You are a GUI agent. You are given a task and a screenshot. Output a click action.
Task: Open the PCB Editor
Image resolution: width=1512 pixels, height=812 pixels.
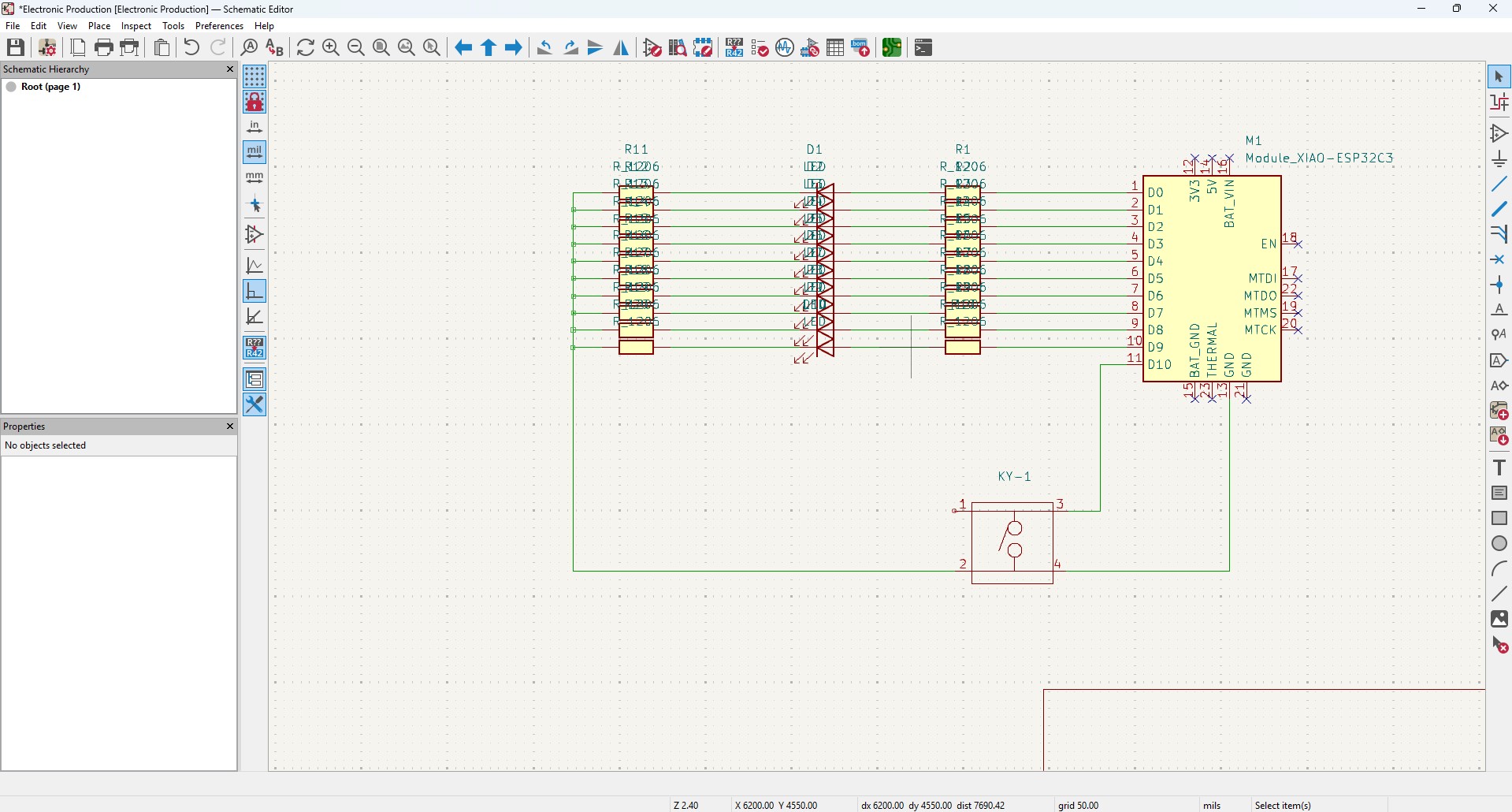pos(893,47)
